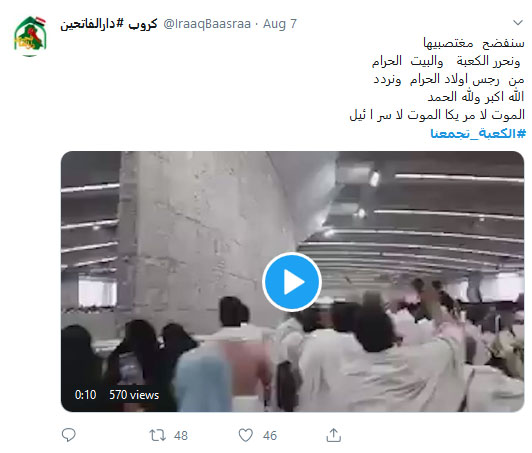Viewport: 532px width, 453px height.
Task: Open the tweet's Aug 7 timestamp
Action: (x=280, y=24)
